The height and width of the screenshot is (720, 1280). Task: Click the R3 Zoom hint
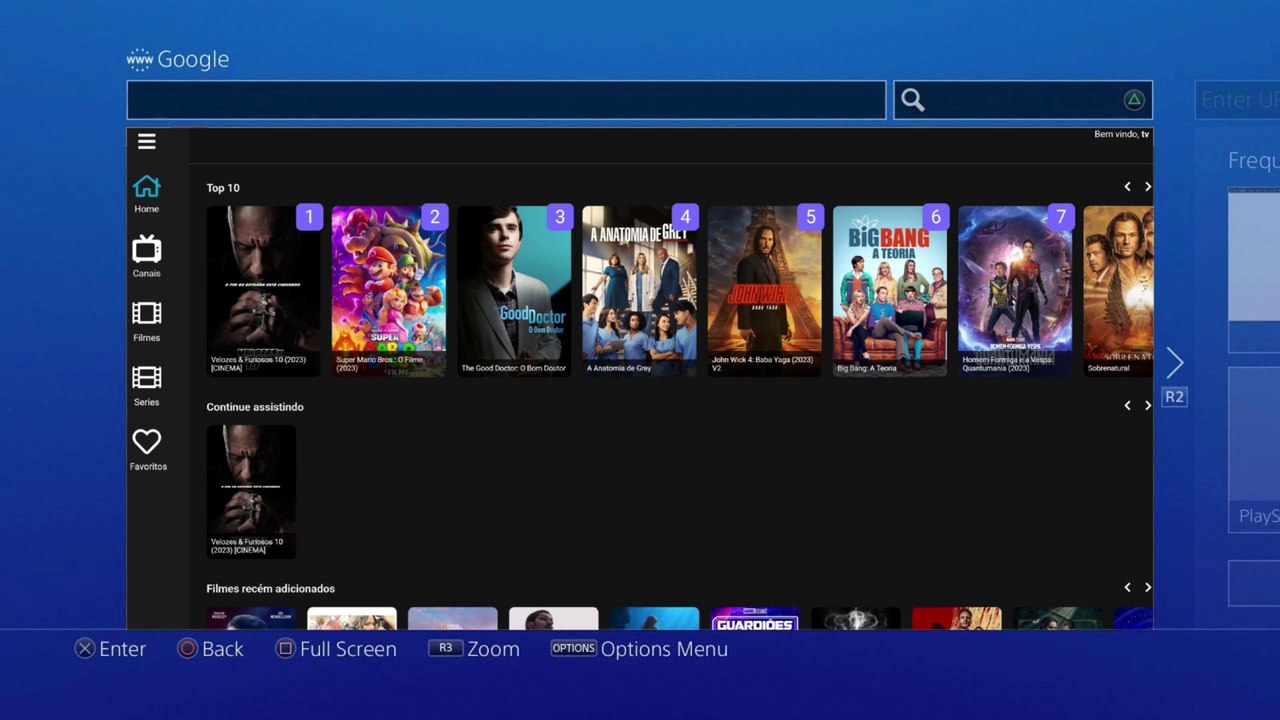pyautogui.click(x=474, y=649)
